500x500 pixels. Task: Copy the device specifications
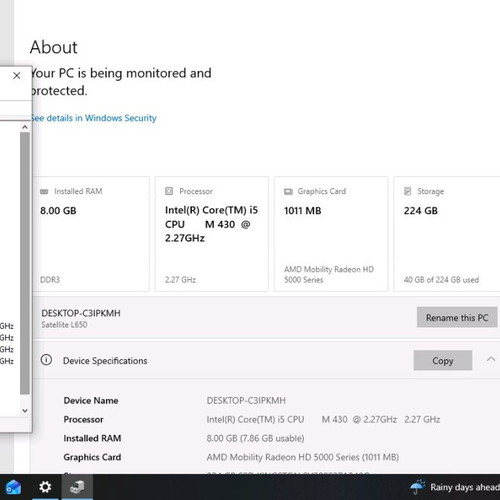[443, 360]
